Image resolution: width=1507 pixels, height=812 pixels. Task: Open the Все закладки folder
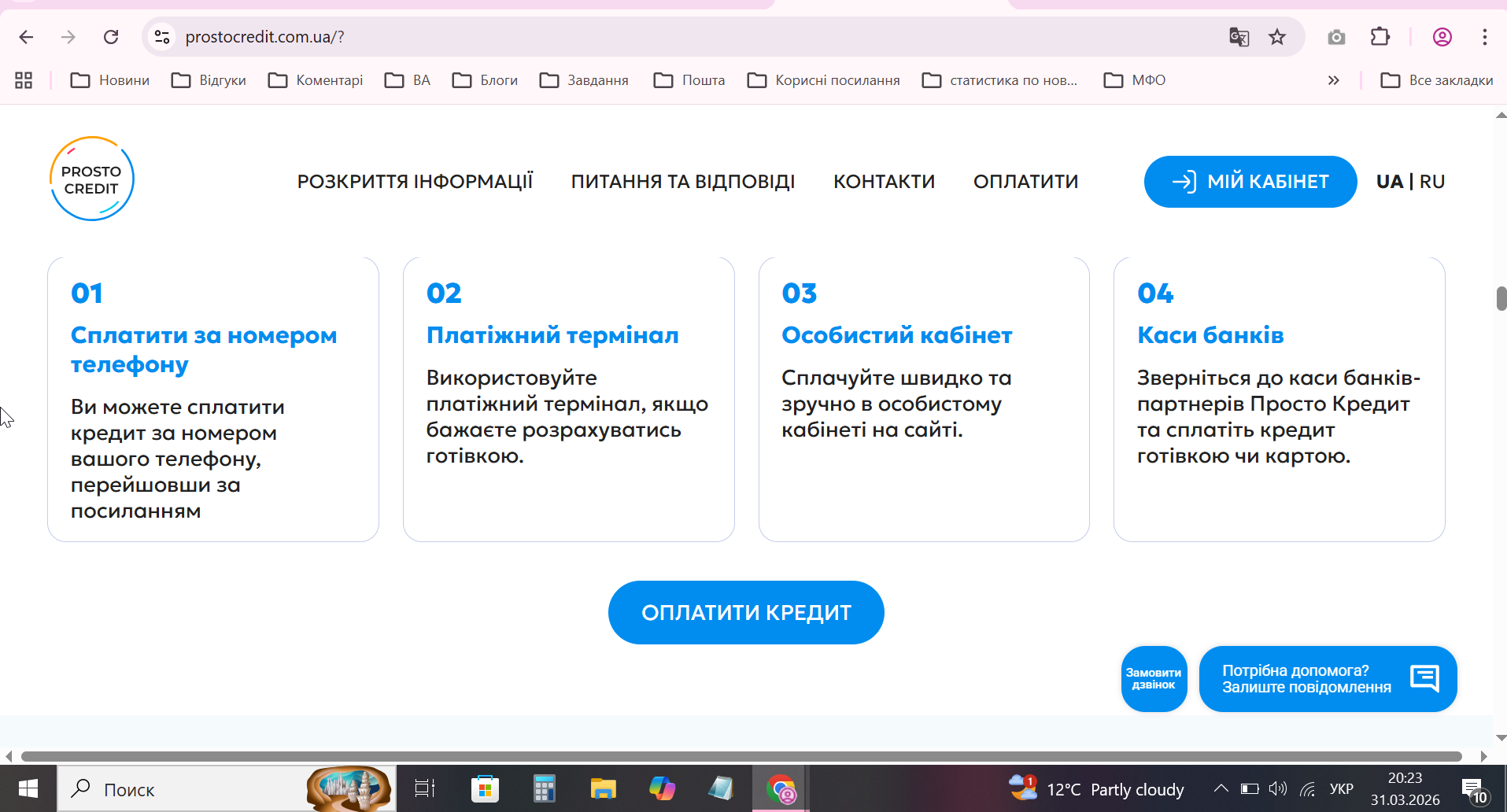(x=1437, y=80)
